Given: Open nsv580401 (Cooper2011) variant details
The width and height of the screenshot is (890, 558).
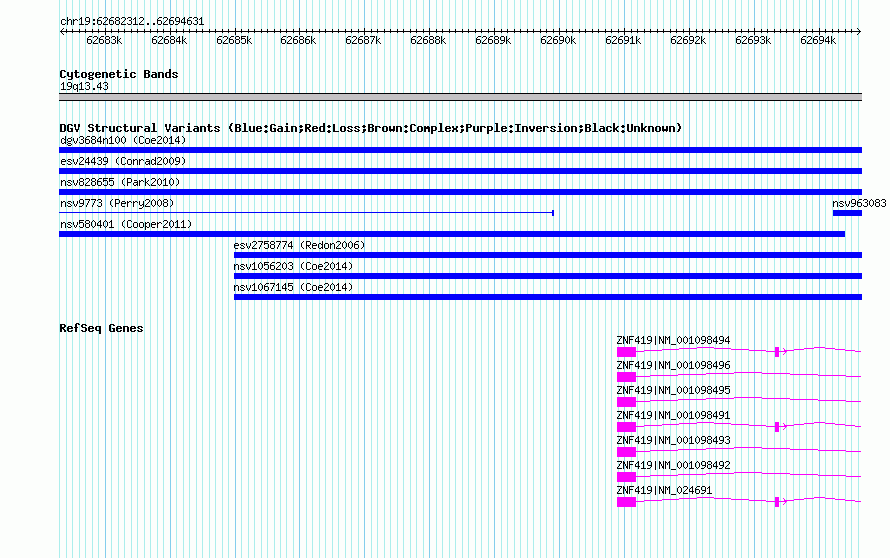Looking at the screenshot, I should (452, 234).
